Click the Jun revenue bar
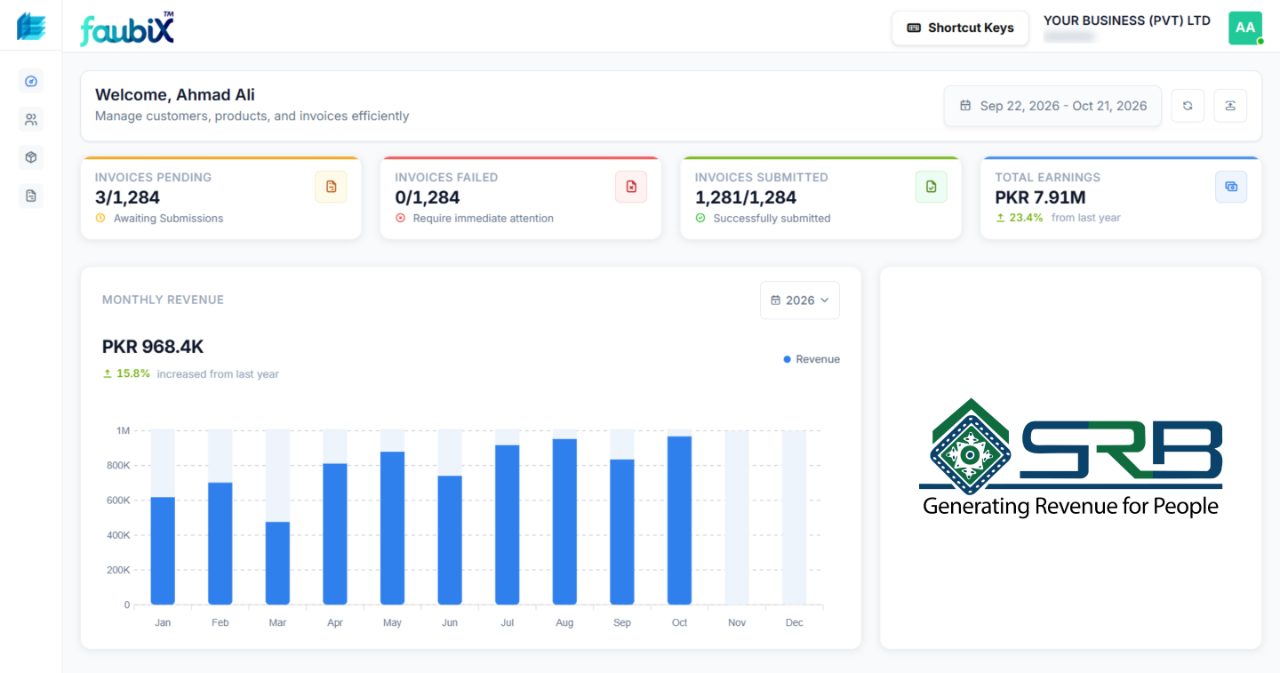Viewport: 1280px width, 673px height. (450, 540)
